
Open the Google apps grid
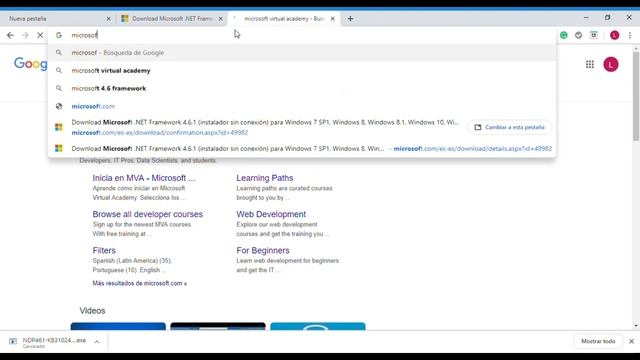coord(590,64)
